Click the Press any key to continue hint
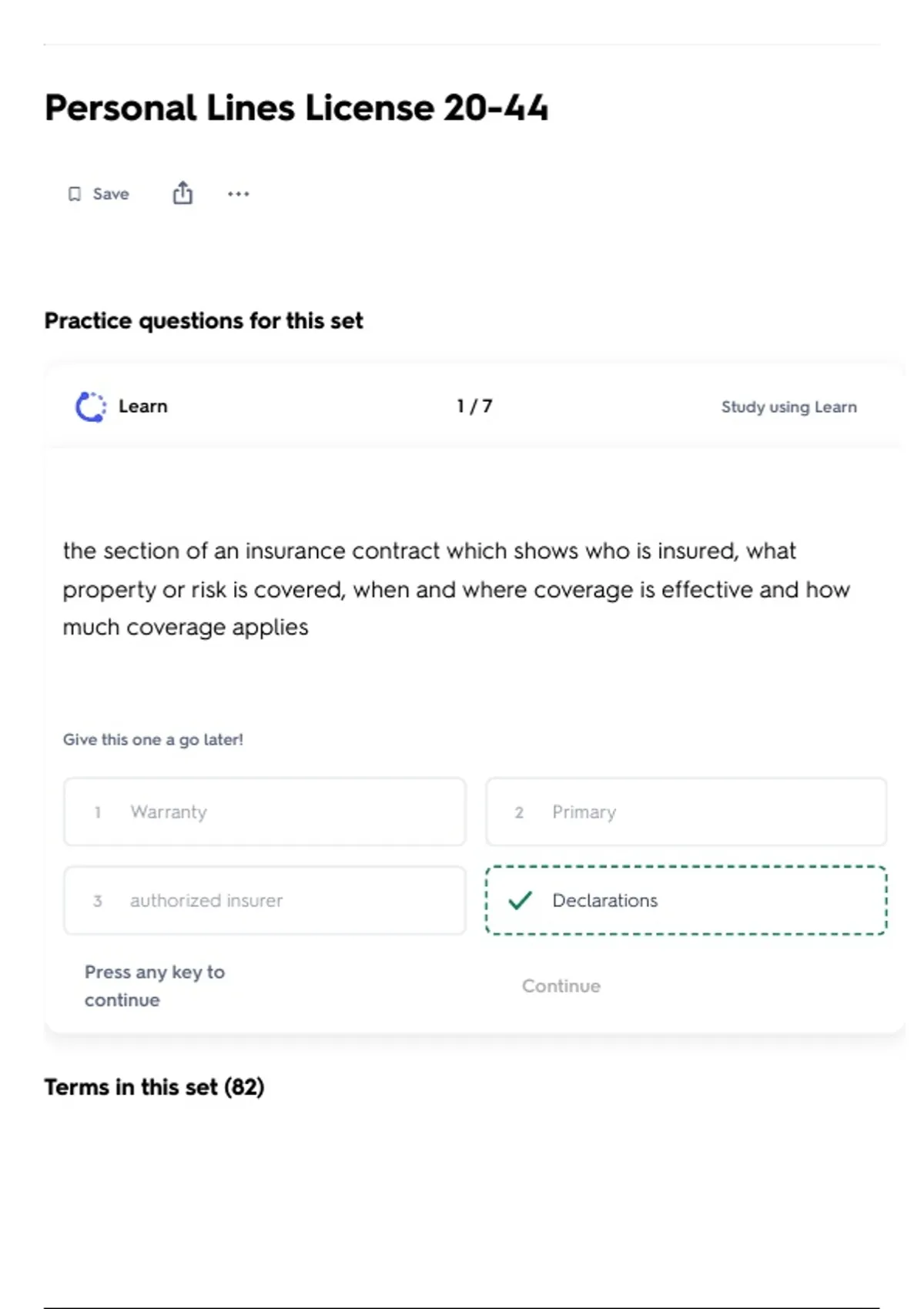 [x=154, y=986]
